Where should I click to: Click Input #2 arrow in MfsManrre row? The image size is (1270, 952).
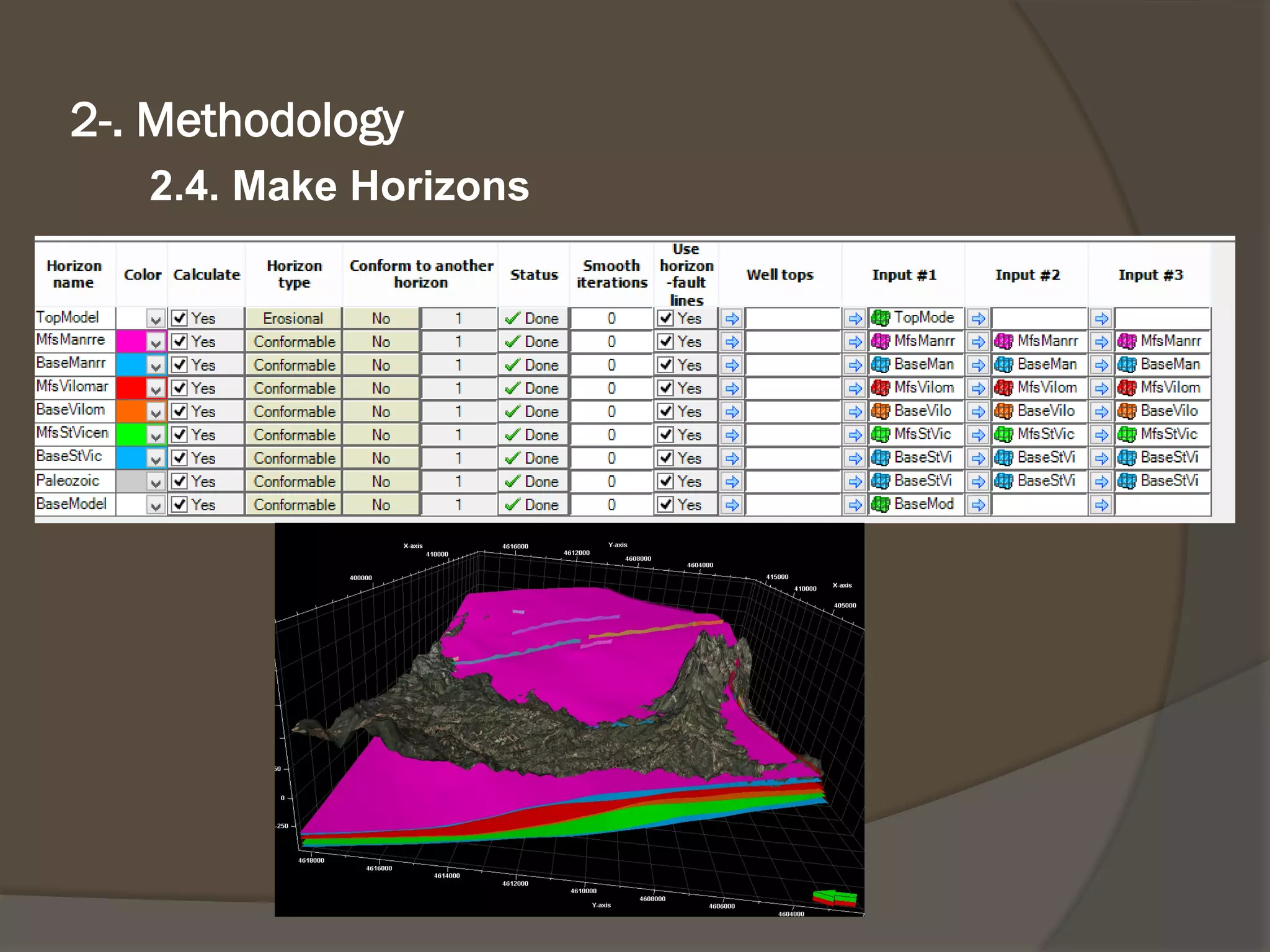click(978, 342)
